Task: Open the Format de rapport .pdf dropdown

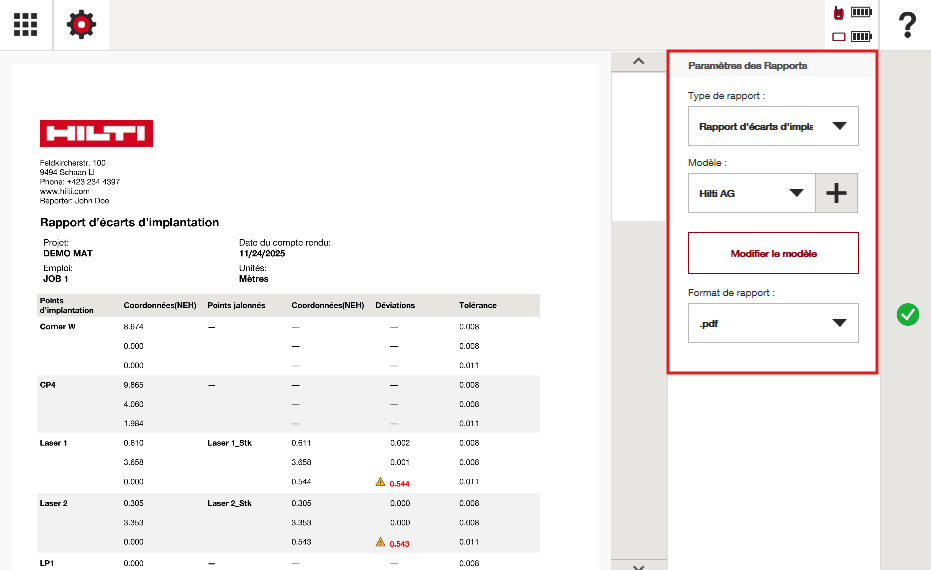Action: [773, 323]
